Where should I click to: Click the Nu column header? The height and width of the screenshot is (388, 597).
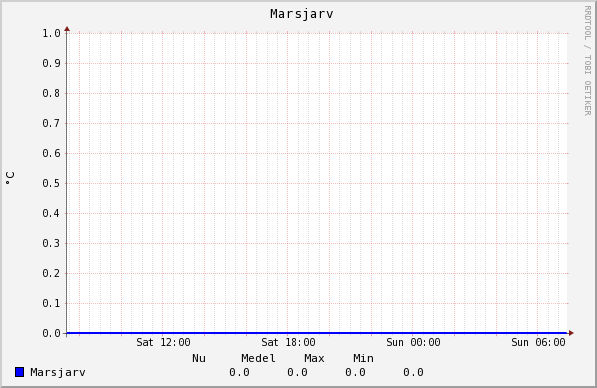pyautogui.click(x=199, y=358)
